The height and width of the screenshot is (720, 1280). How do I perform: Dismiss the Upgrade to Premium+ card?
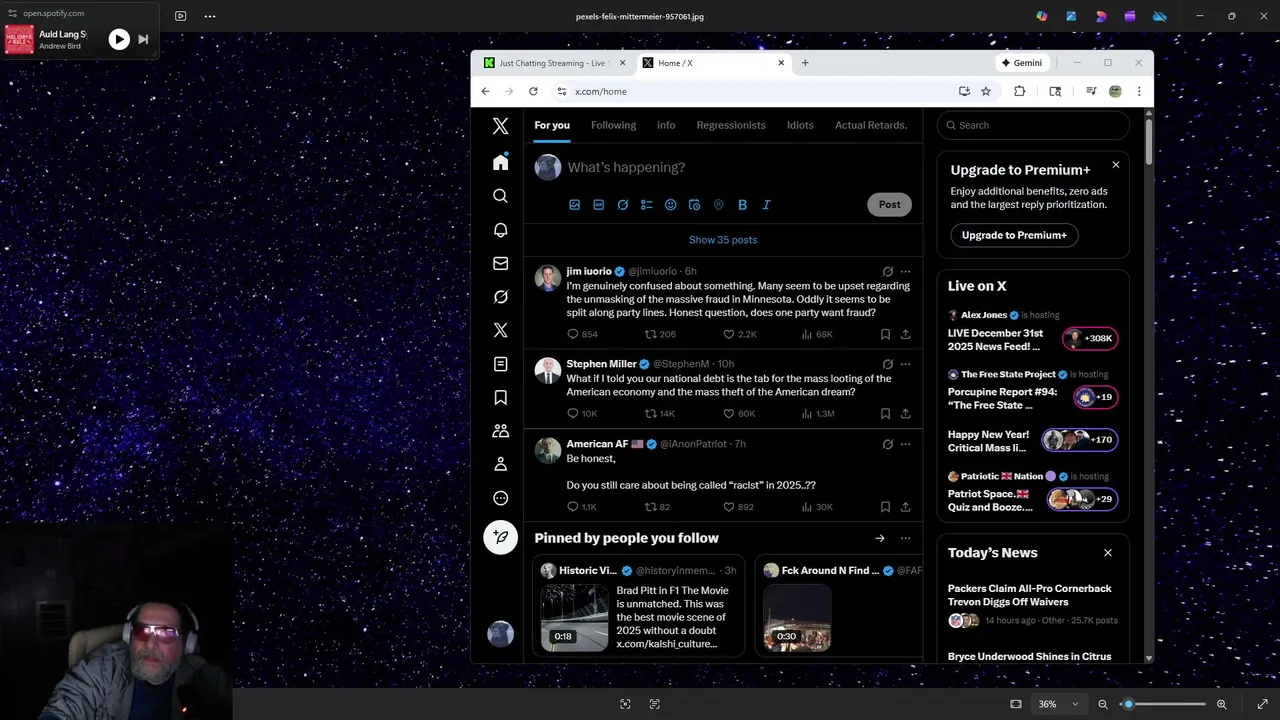click(1116, 165)
